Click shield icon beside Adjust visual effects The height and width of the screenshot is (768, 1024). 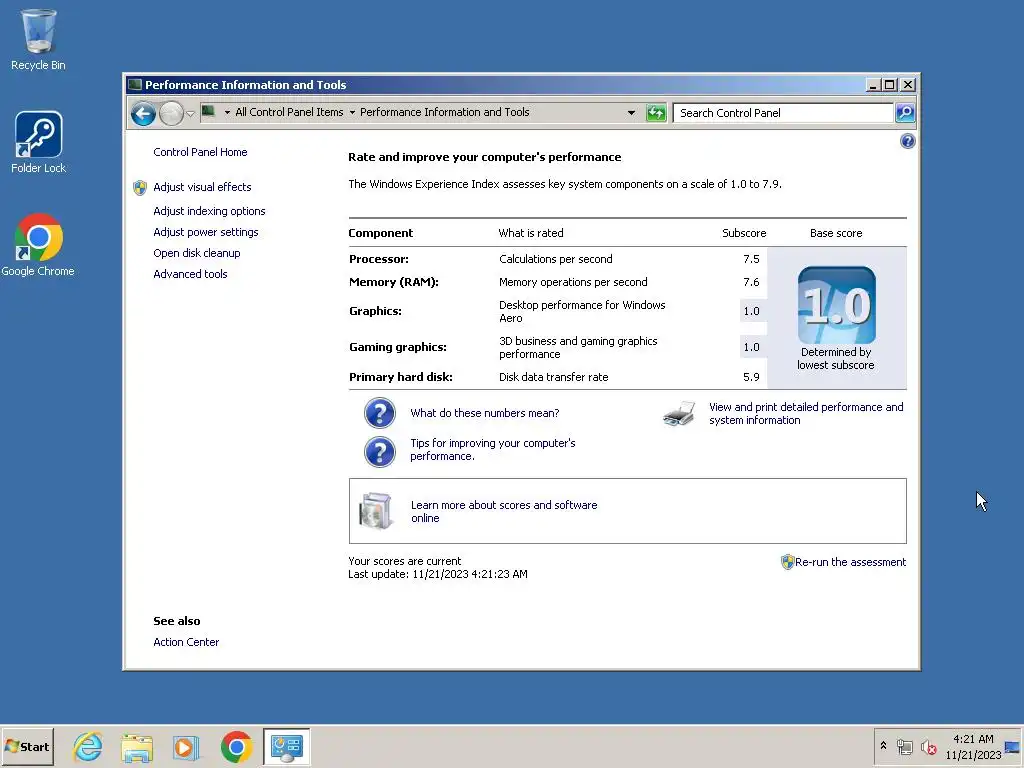click(140, 188)
